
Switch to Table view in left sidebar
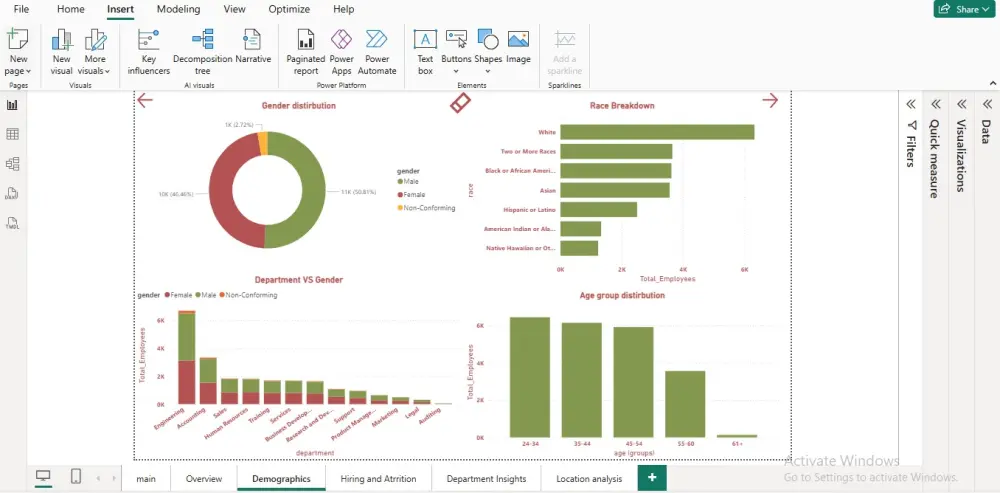pyautogui.click(x=12, y=134)
